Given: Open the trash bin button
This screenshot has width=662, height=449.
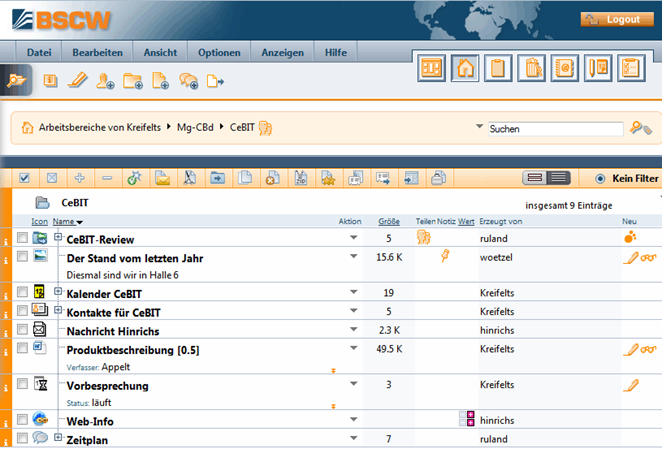Looking at the screenshot, I should point(532,68).
